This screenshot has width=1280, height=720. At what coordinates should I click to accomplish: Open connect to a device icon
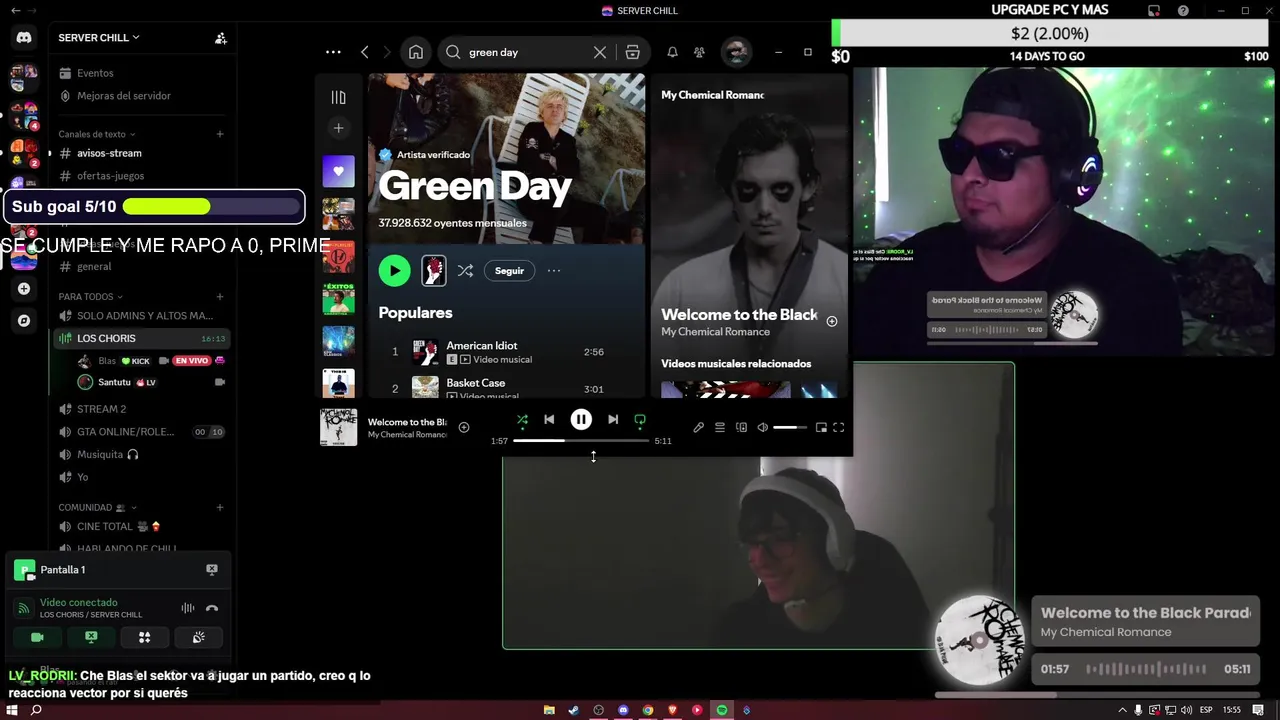[741, 428]
